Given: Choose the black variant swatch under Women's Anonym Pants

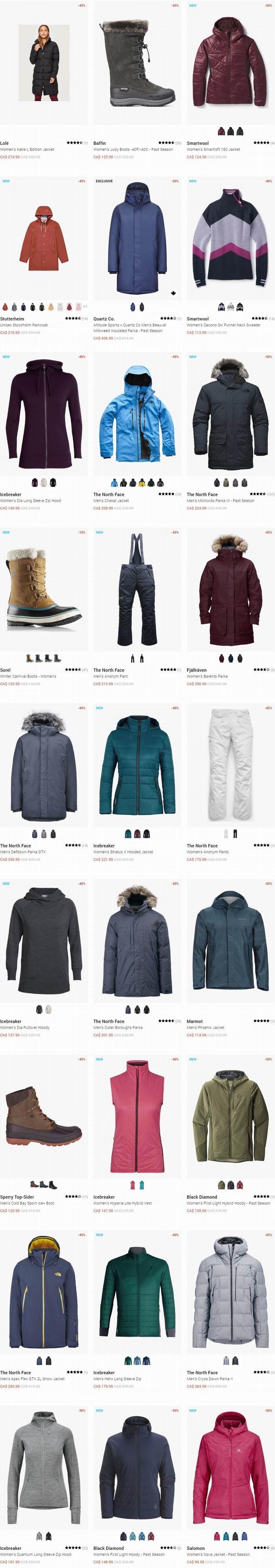Looking at the screenshot, I should pos(235,833).
